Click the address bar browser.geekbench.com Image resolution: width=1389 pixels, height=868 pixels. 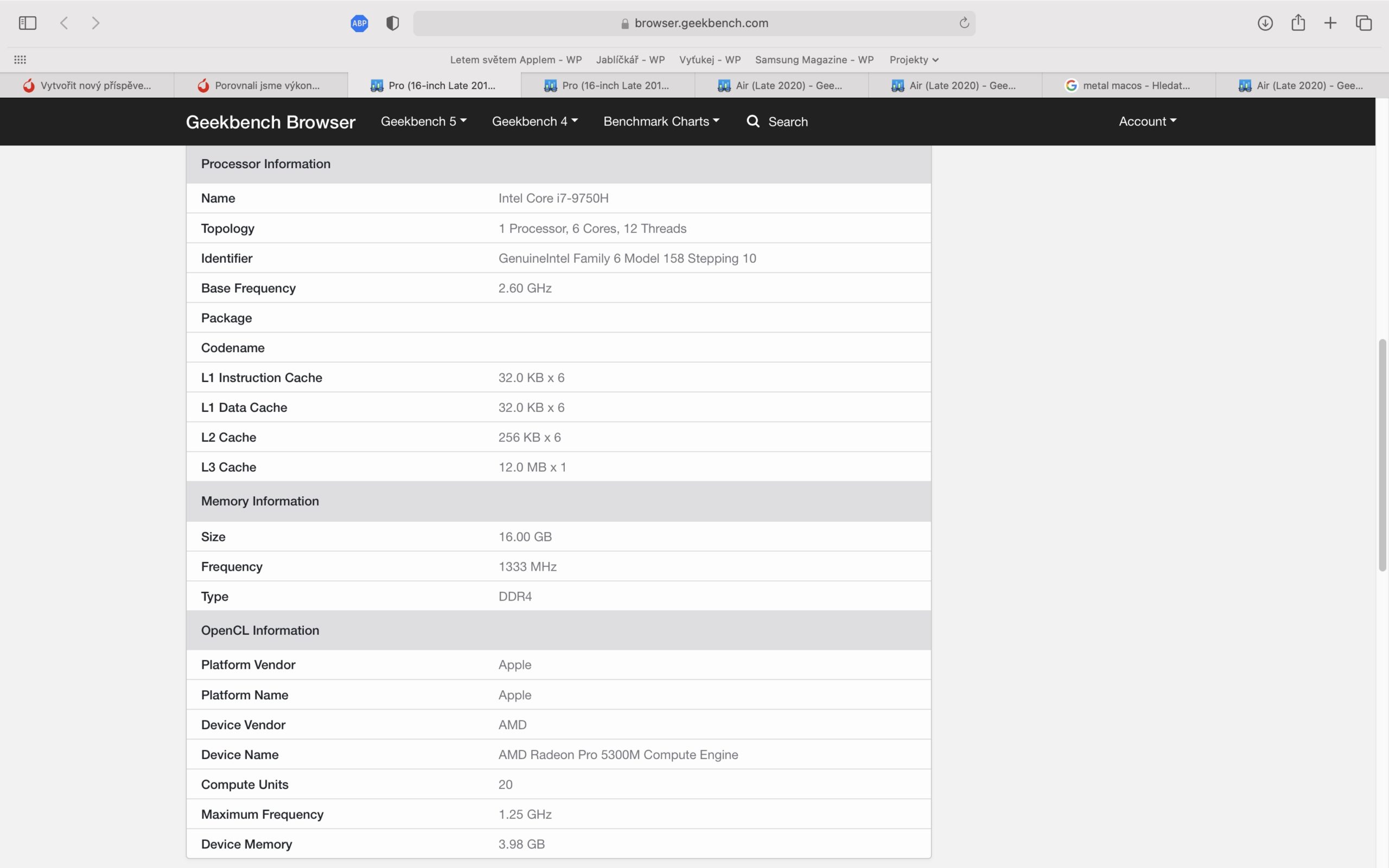(x=694, y=23)
